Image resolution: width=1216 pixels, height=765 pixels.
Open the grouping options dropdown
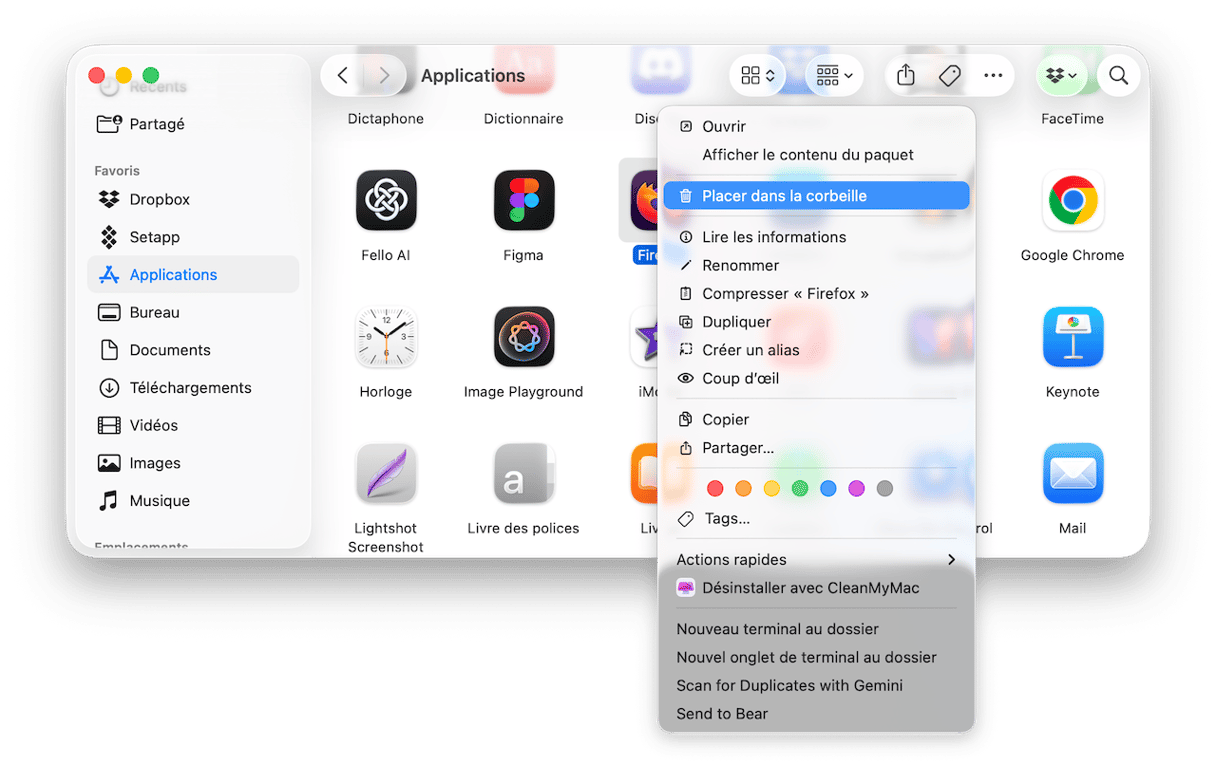pyautogui.click(x=834, y=76)
